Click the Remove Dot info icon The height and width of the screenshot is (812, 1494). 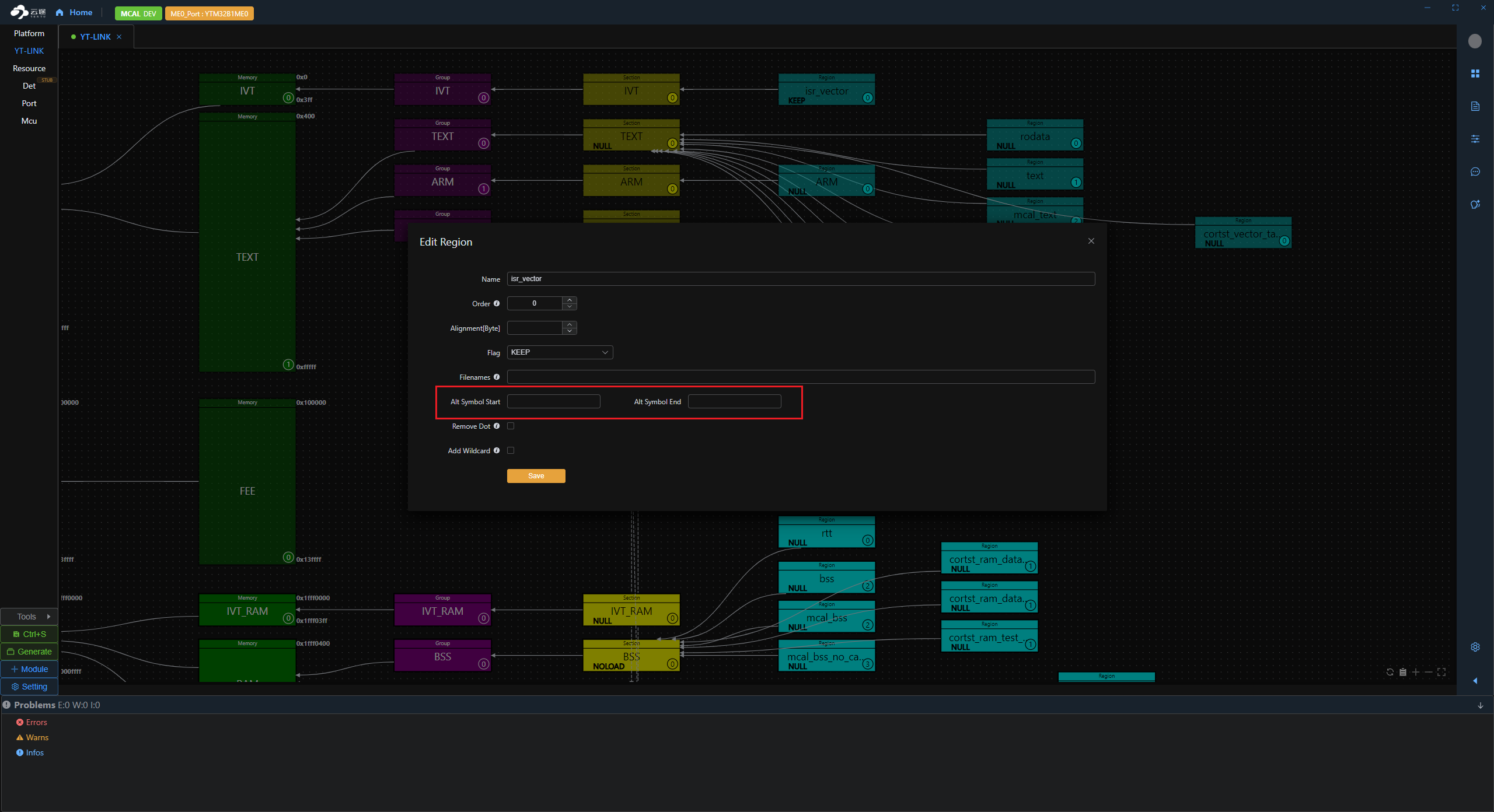point(497,426)
